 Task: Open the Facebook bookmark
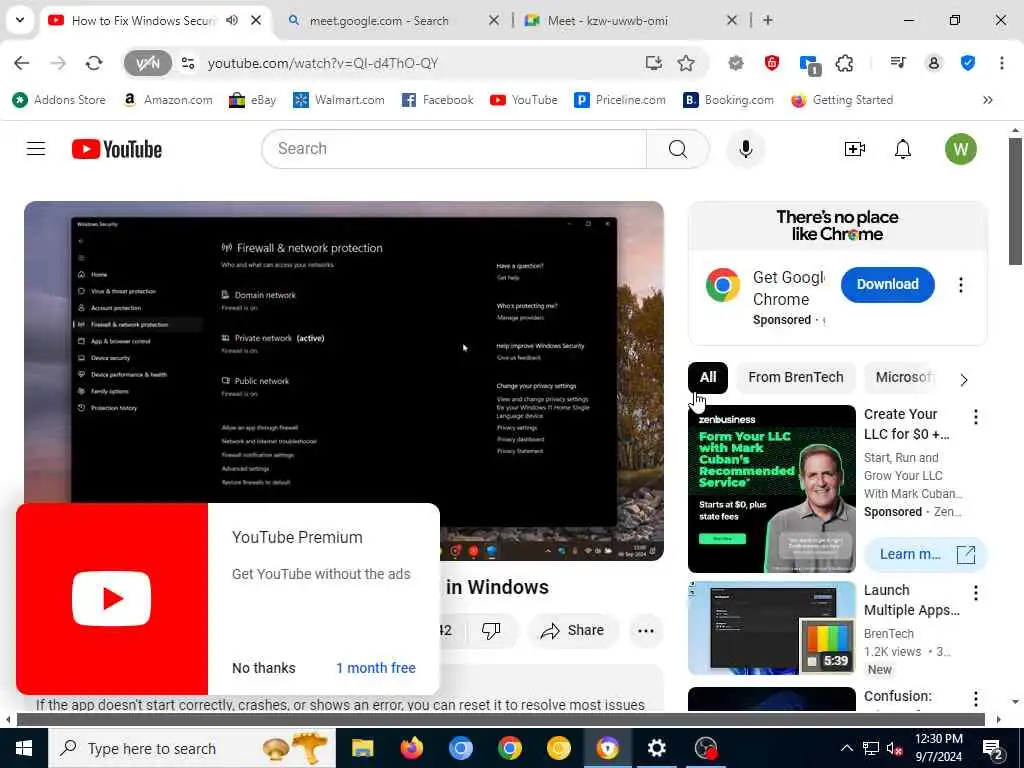pos(438,100)
